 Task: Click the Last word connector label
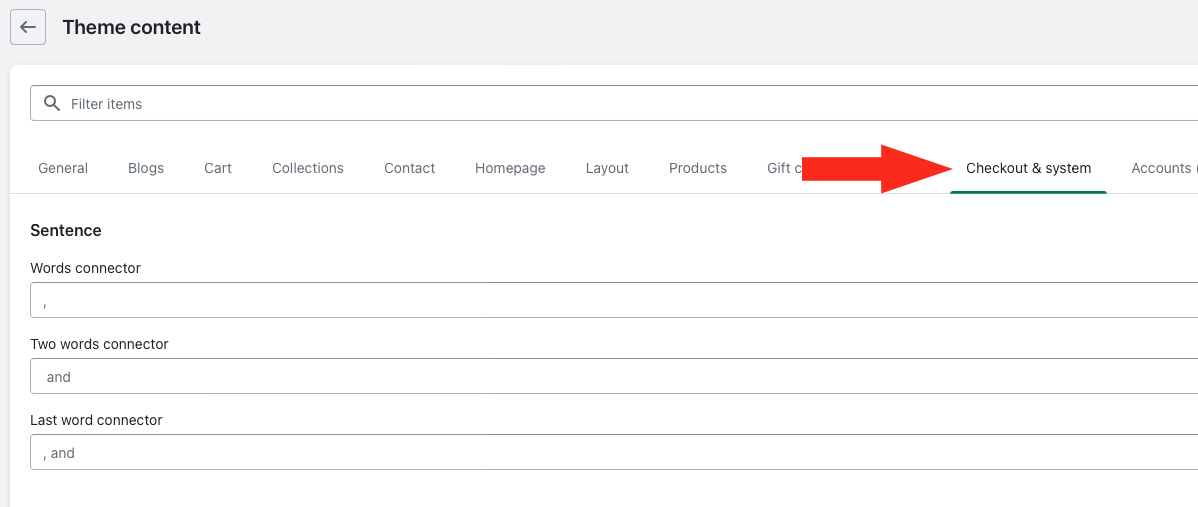96,420
